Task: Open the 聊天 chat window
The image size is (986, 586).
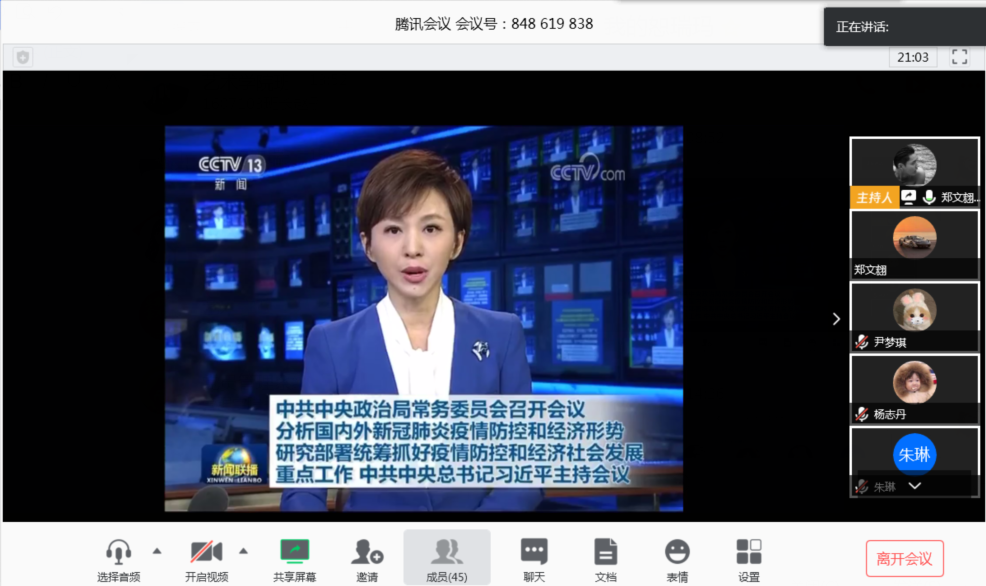Action: pos(534,551)
